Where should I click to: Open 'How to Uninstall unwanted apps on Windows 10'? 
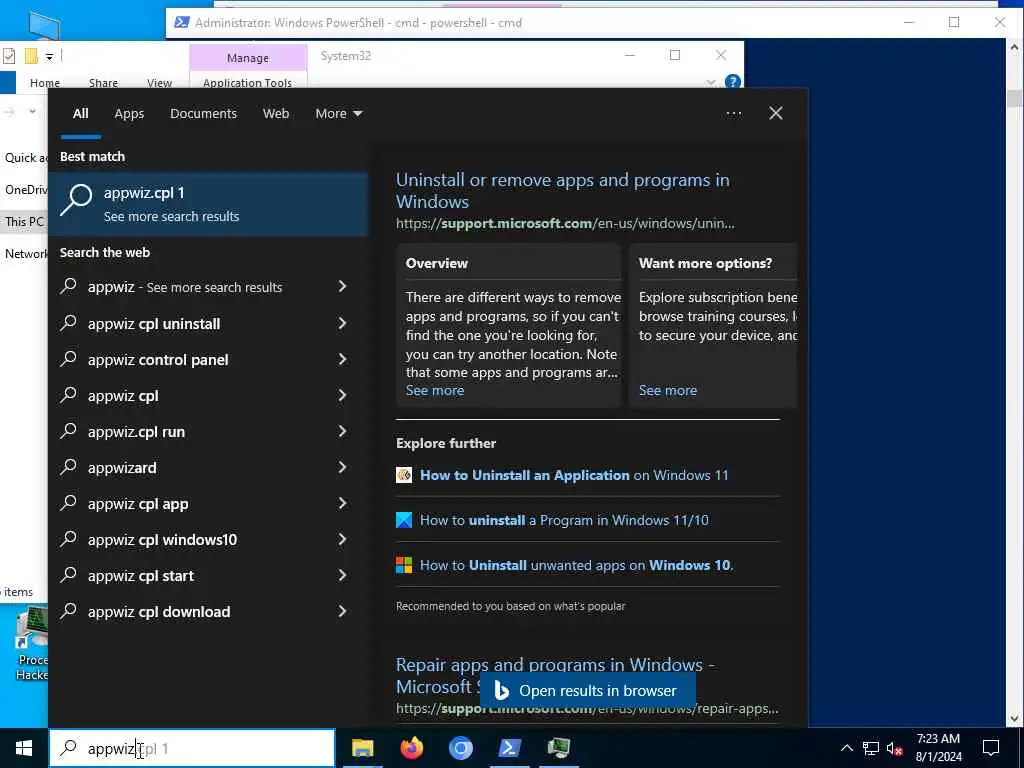[x=577, y=566]
